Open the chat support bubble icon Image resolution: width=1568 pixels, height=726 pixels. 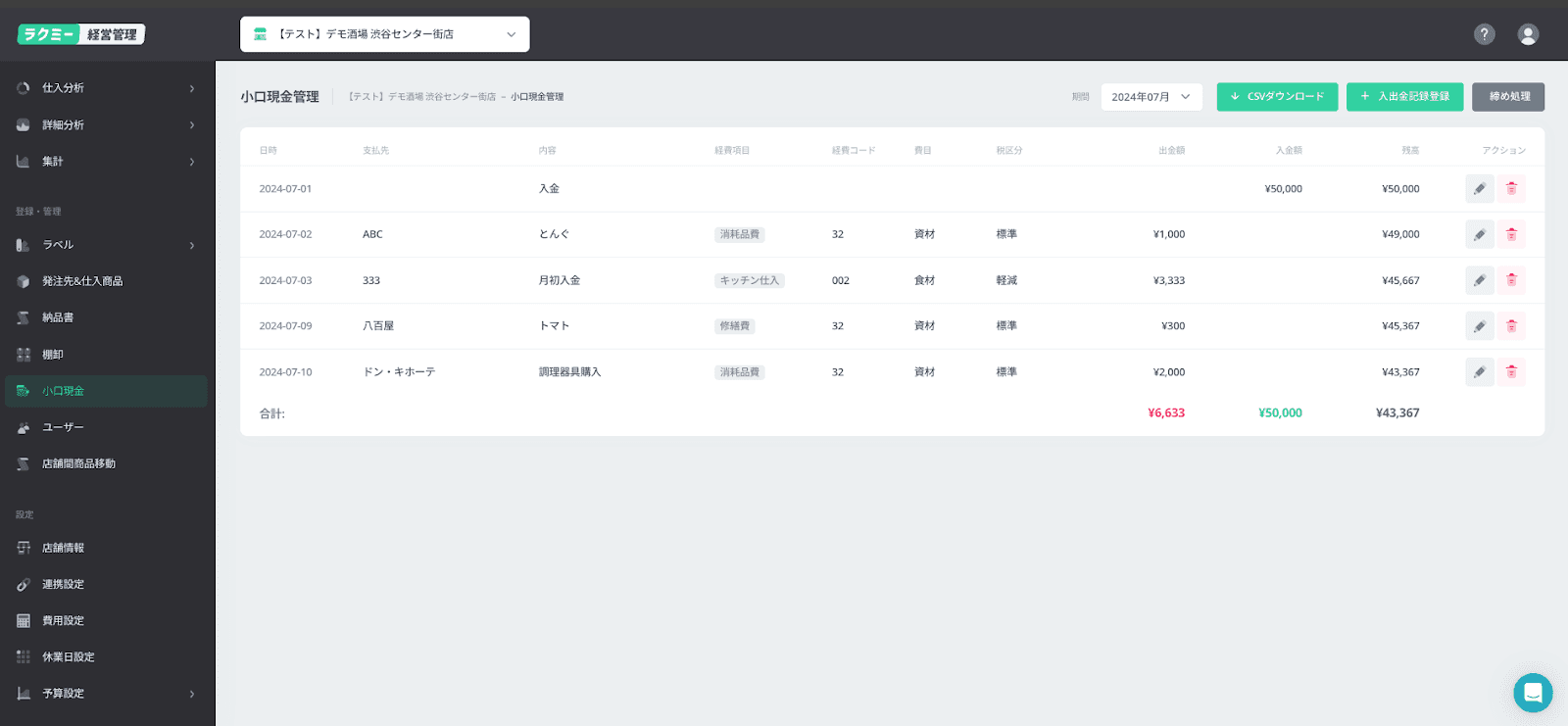pos(1533,693)
